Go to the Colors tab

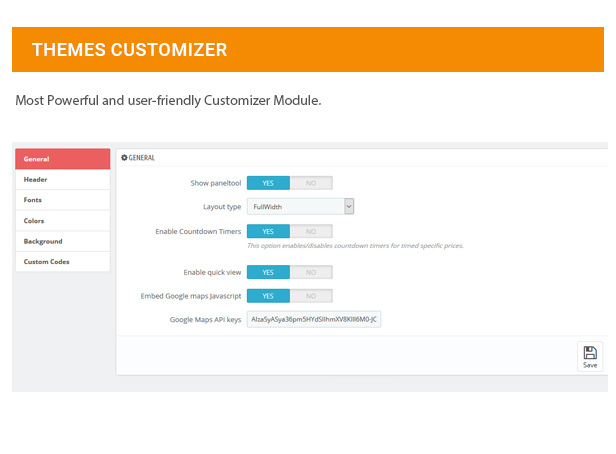click(63, 221)
